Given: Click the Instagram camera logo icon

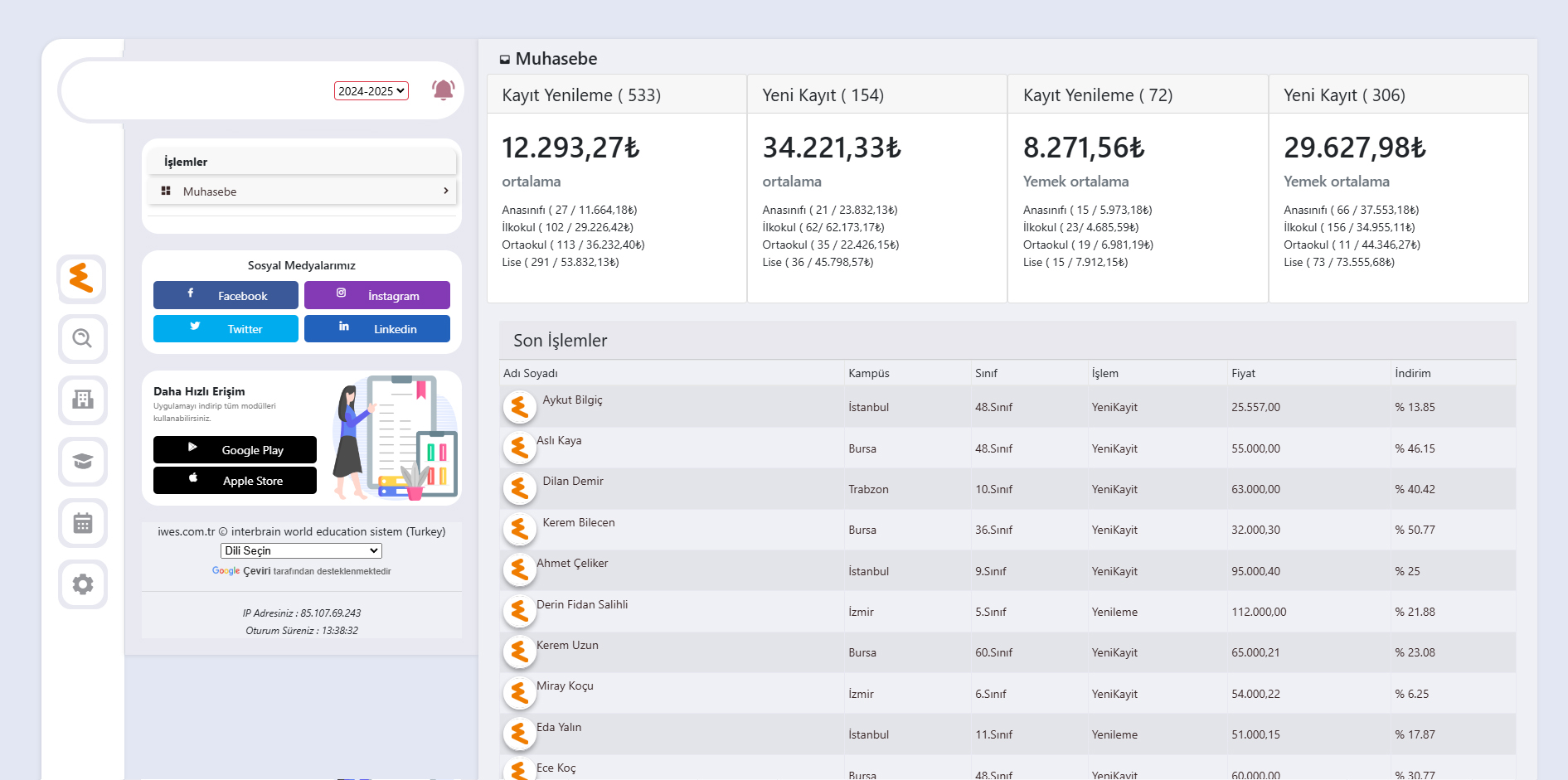Looking at the screenshot, I should 341,293.
